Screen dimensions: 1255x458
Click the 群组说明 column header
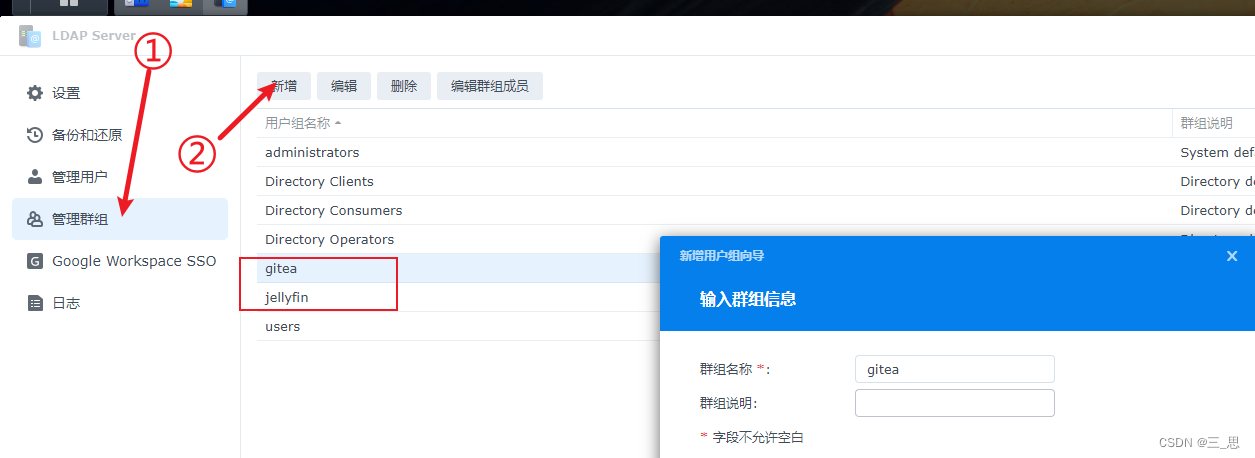coord(1213,123)
